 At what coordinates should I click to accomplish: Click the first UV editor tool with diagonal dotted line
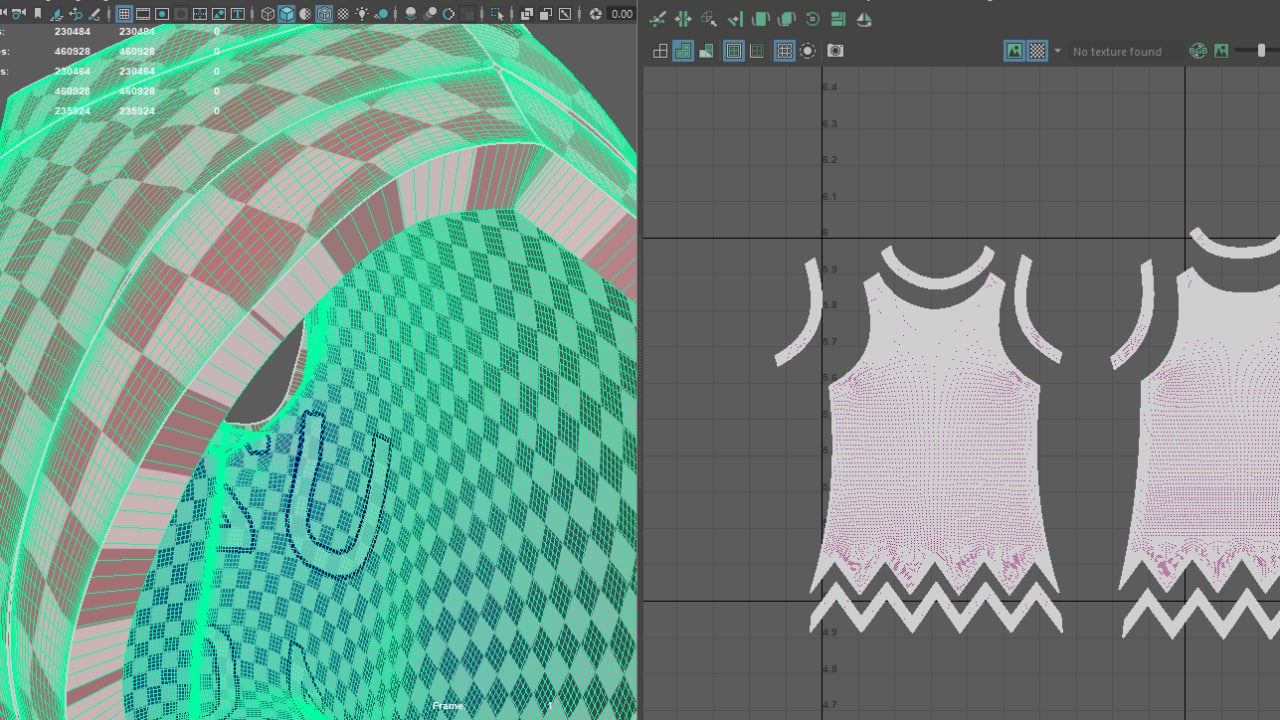point(657,20)
